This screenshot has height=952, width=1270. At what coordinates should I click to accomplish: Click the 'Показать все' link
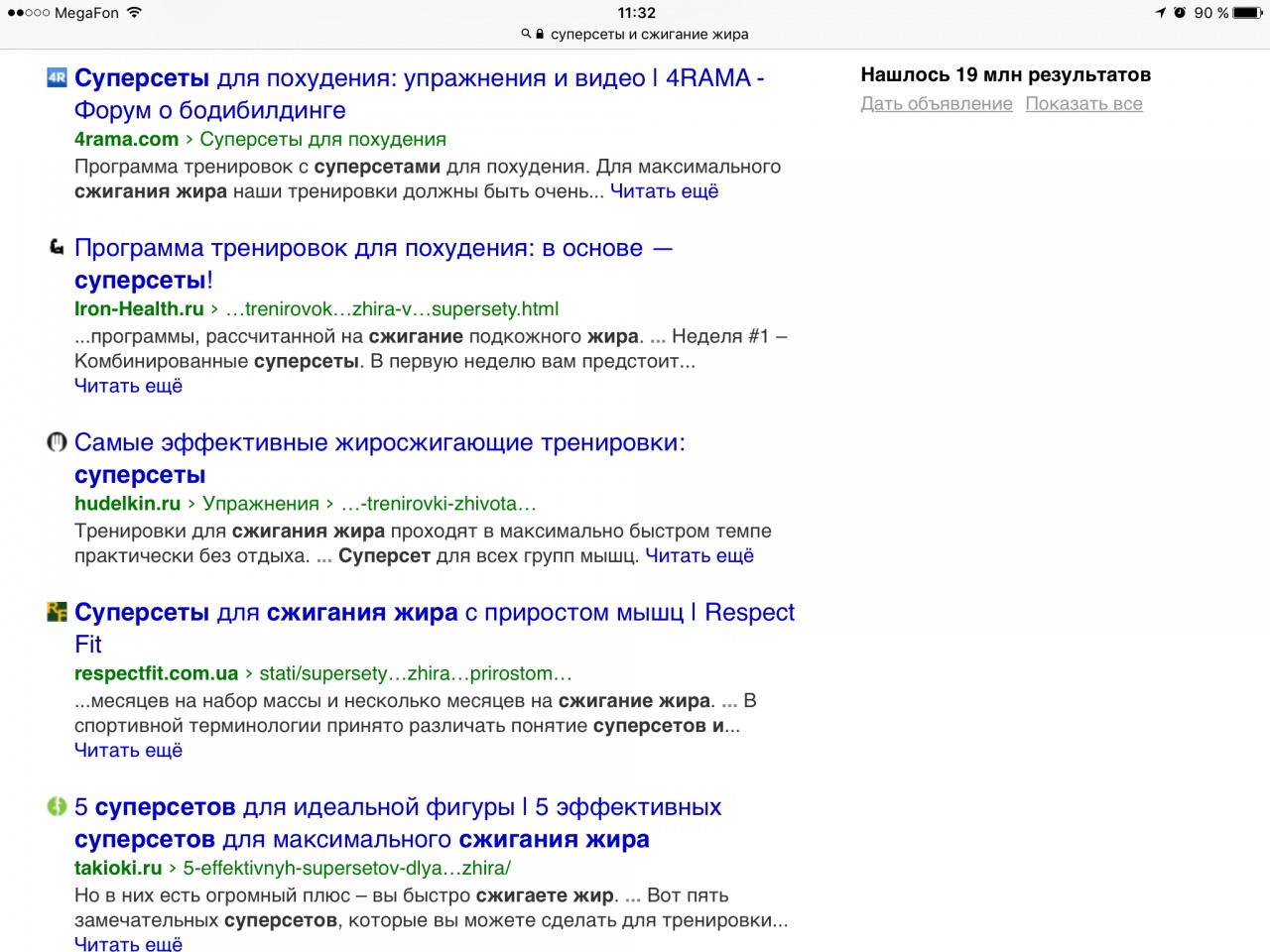pos(1083,104)
